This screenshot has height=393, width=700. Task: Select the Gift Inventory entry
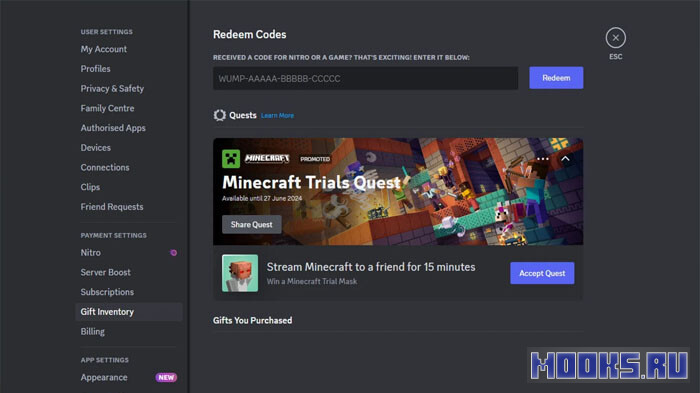point(129,312)
